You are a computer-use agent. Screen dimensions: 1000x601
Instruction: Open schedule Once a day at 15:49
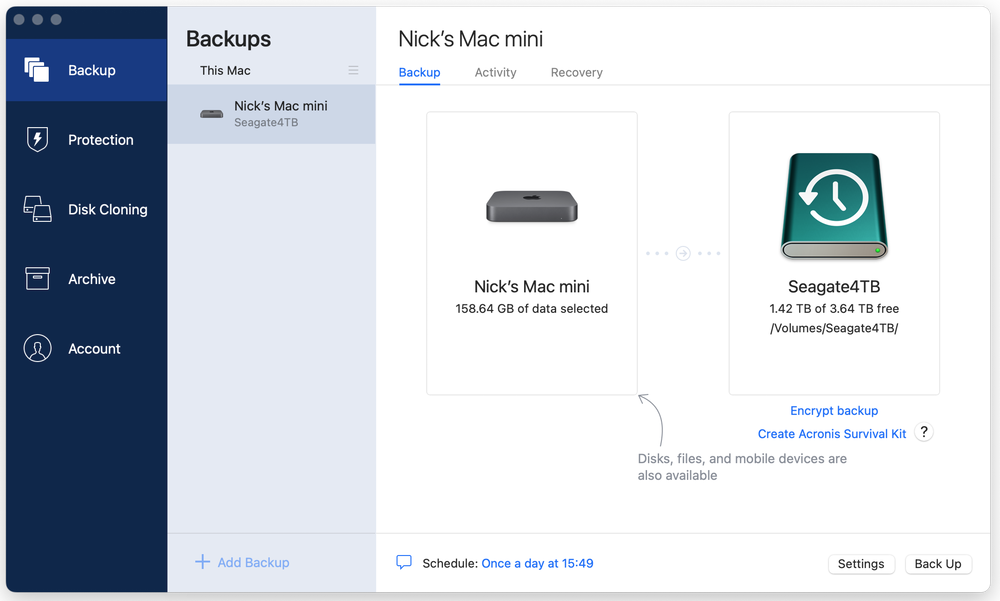[x=537, y=564]
